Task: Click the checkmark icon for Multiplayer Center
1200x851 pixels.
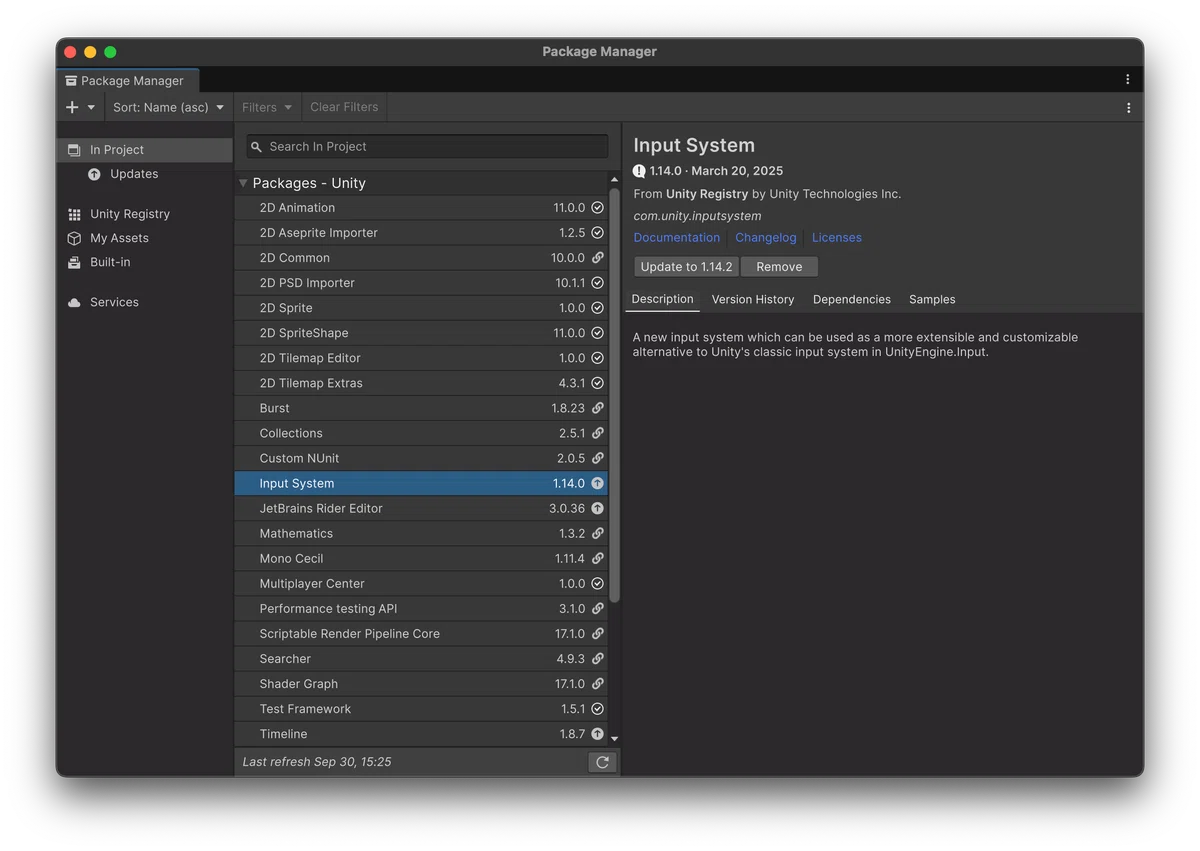Action: tap(597, 583)
